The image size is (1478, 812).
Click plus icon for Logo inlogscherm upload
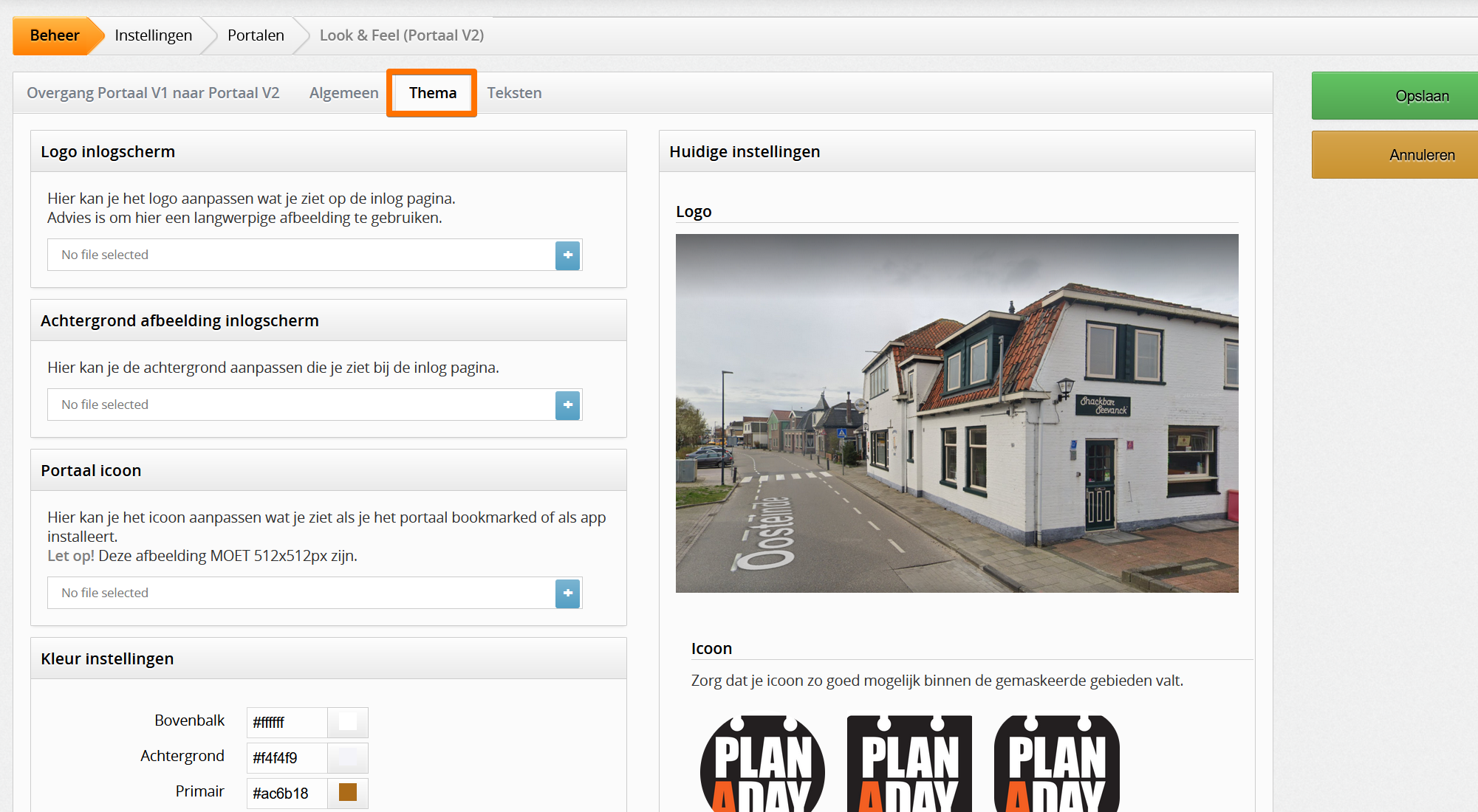[567, 255]
